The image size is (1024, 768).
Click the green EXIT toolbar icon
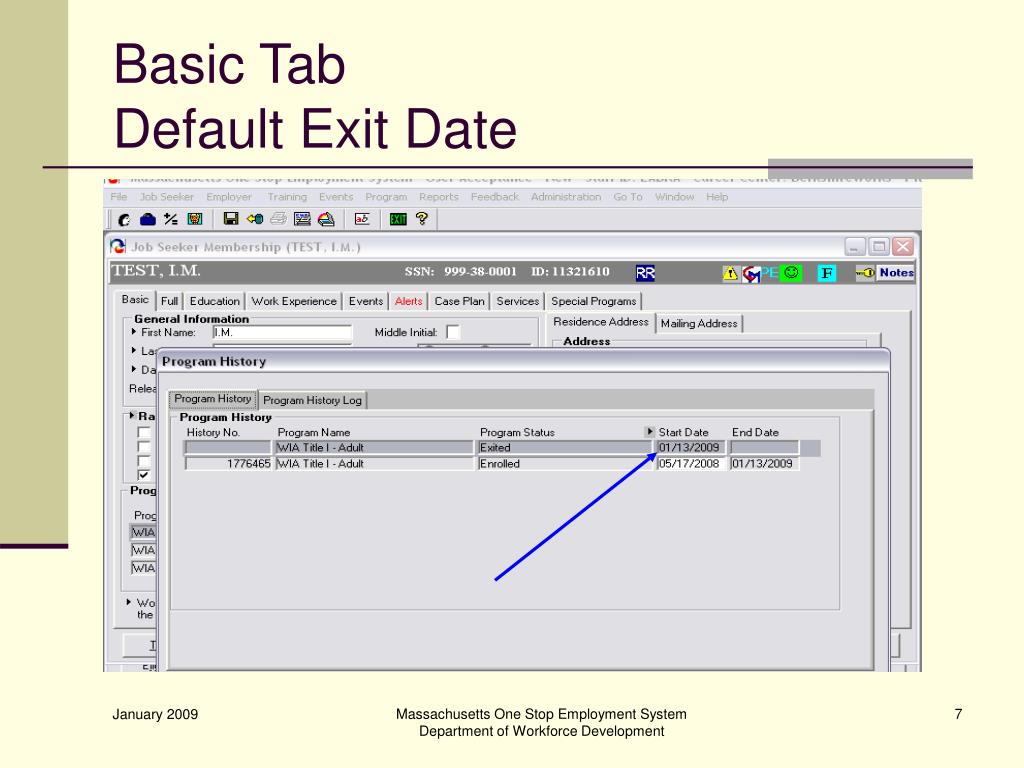[398, 219]
